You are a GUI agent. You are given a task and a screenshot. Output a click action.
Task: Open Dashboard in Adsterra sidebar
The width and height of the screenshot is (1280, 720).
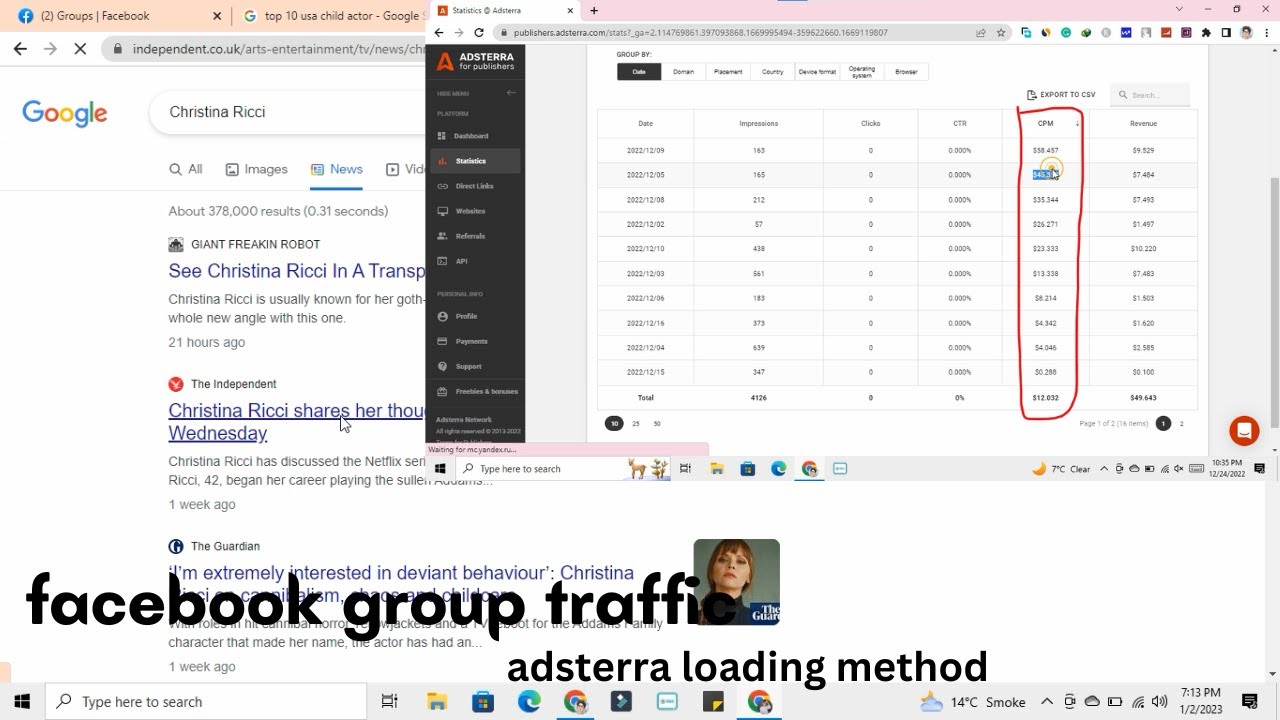point(470,136)
